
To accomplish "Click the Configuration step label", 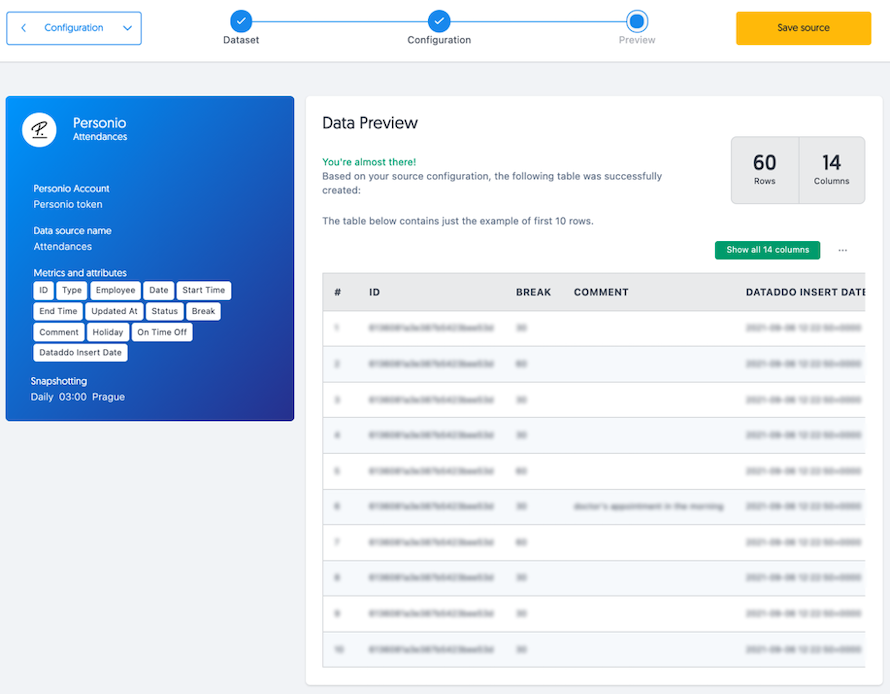I will click(x=439, y=40).
